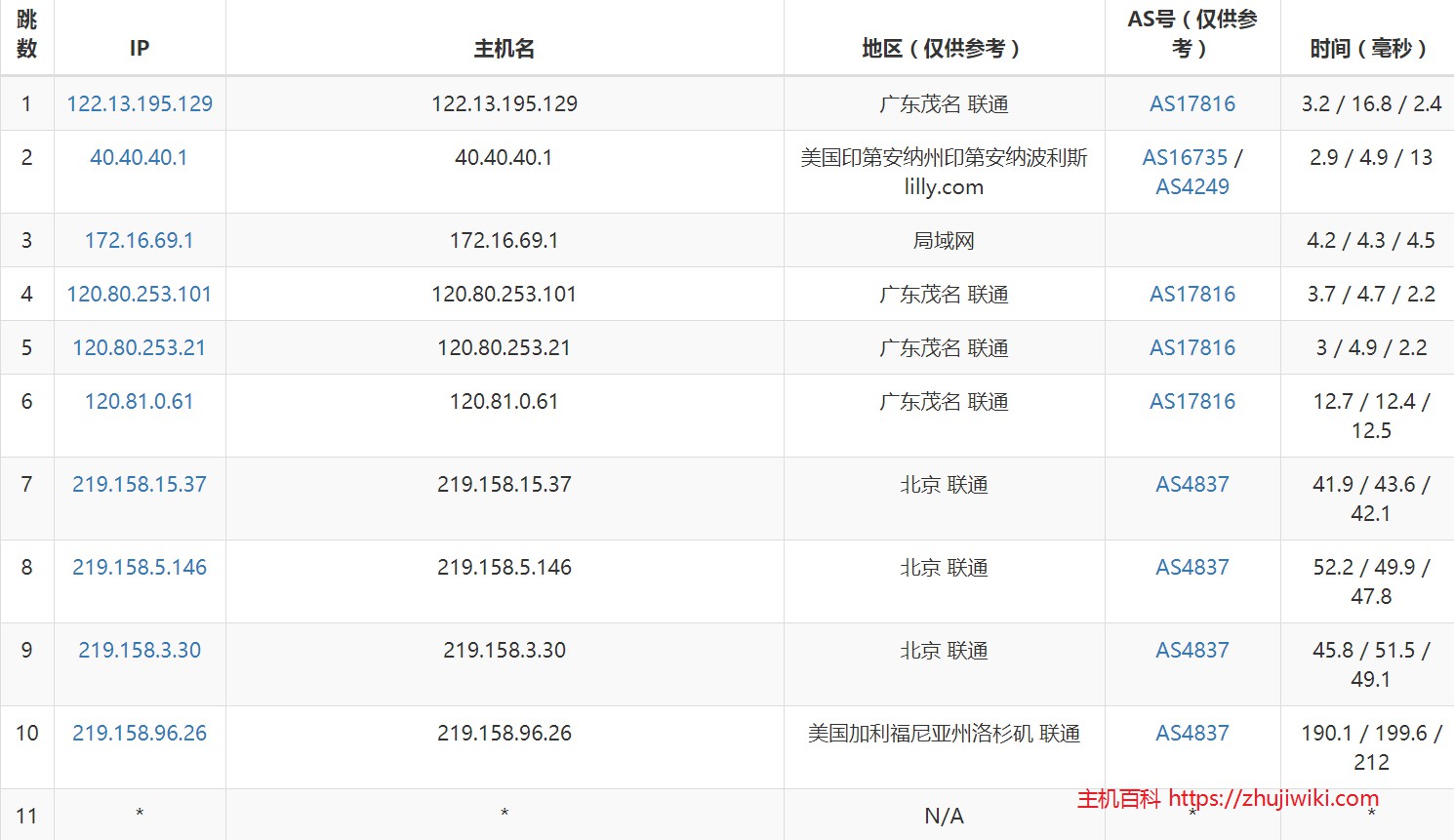Click AS4837 link in hop 10 row
Viewport: 1454px width, 840px height.
1192,733
